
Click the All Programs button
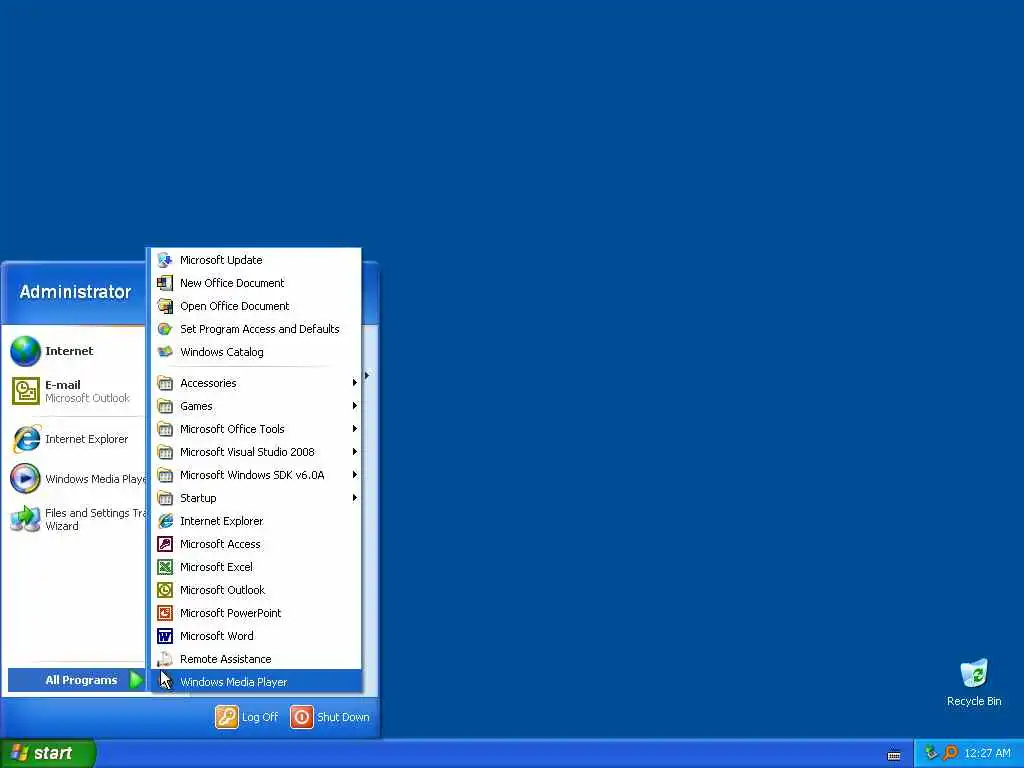pos(76,680)
